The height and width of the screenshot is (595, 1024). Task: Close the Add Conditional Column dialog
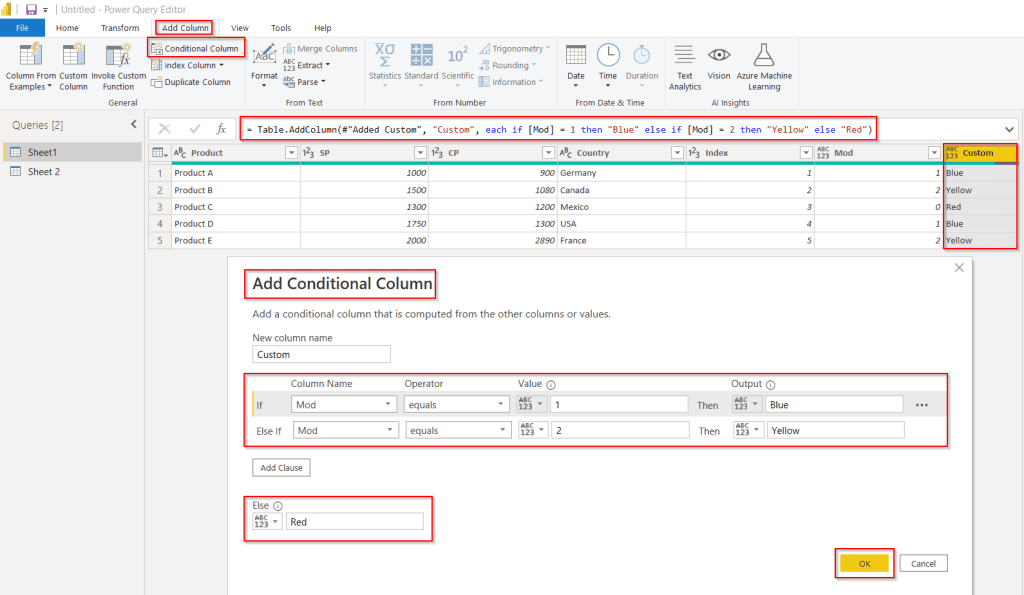click(x=959, y=268)
